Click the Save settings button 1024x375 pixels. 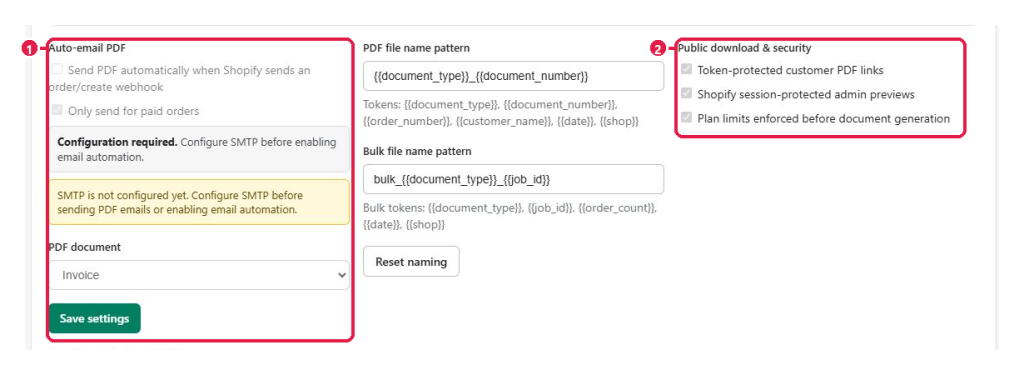point(95,318)
